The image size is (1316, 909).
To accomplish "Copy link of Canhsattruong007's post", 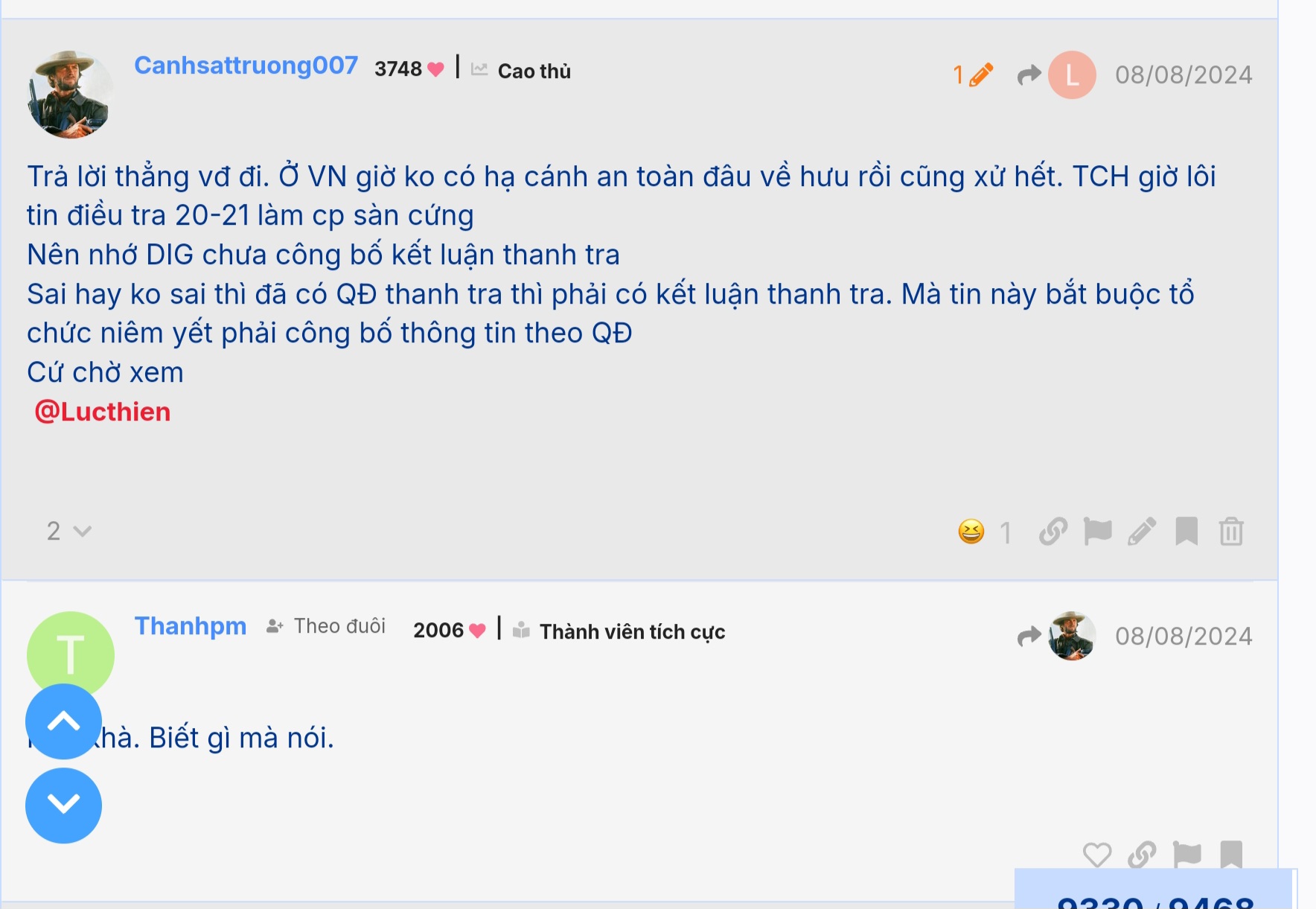I will (x=1053, y=532).
